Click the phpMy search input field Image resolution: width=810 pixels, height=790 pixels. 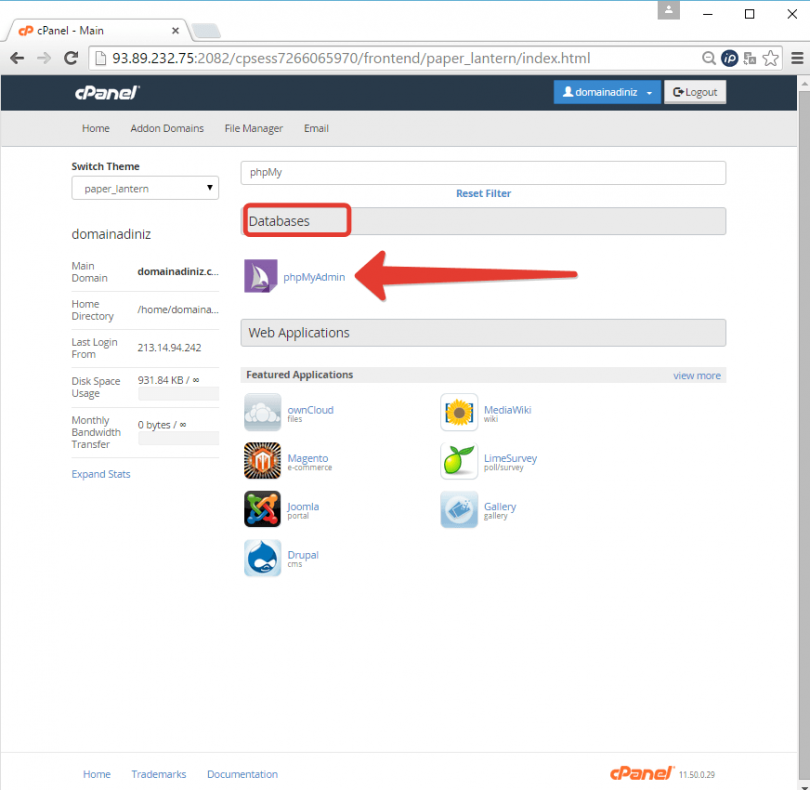[x=483, y=172]
